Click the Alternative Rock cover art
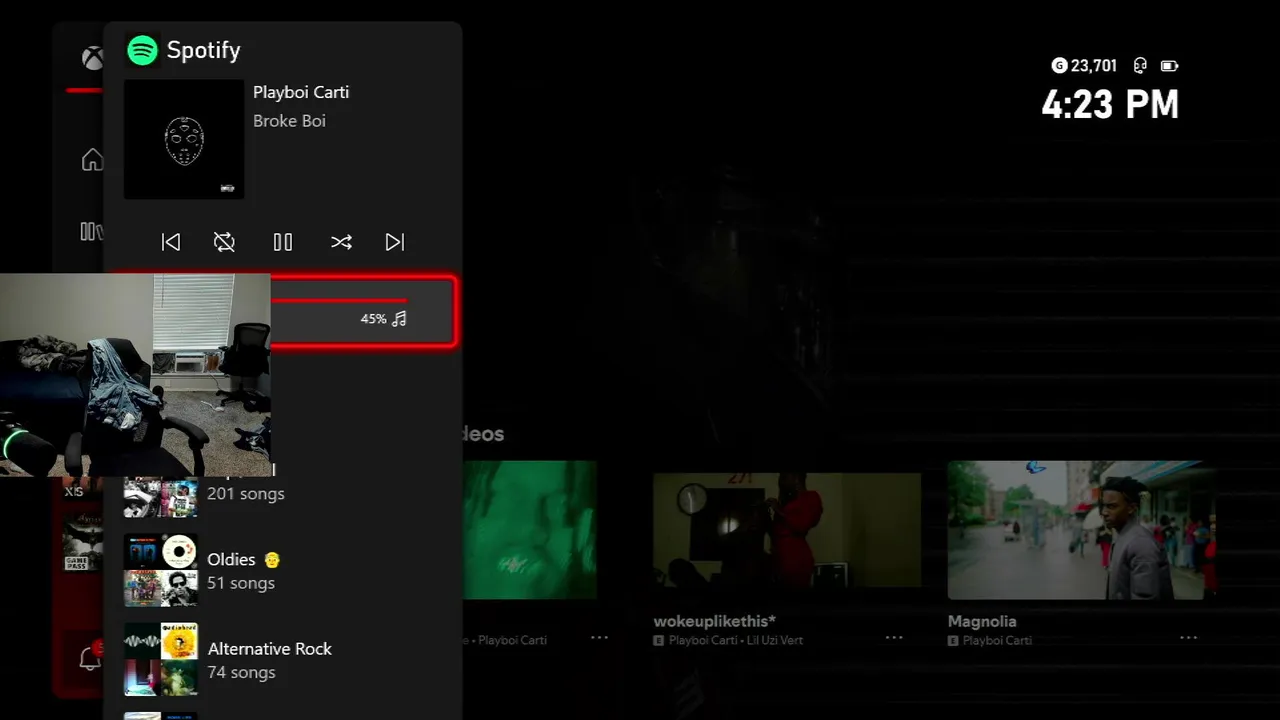Image resolution: width=1280 pixels, height=720 pixels. [x=160, y=659]
